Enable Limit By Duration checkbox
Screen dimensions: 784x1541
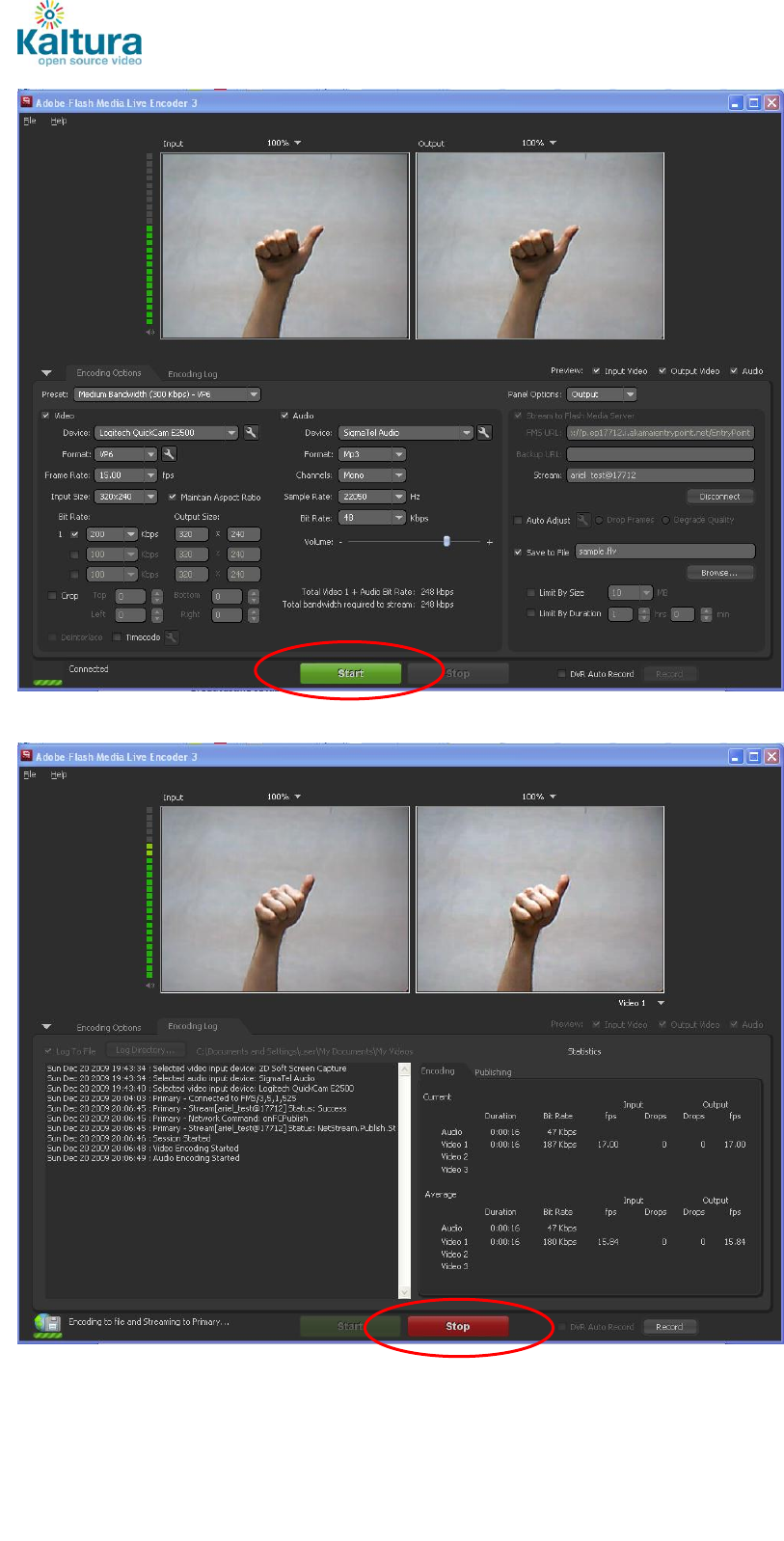531,613
